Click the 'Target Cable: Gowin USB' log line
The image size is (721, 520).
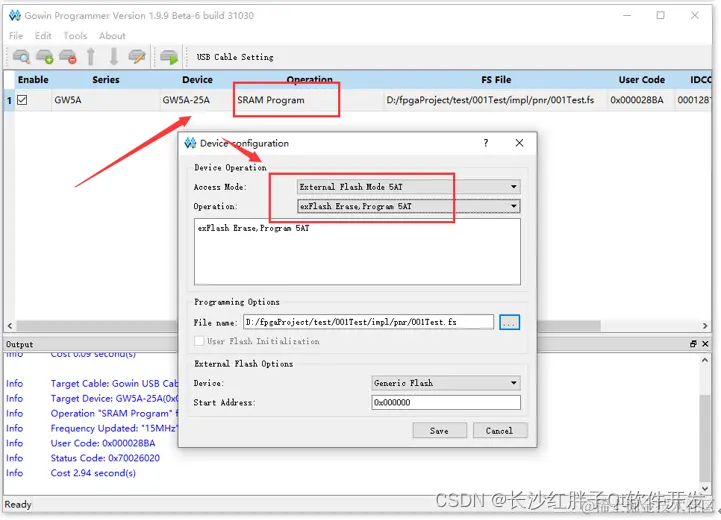coord(114,383)
